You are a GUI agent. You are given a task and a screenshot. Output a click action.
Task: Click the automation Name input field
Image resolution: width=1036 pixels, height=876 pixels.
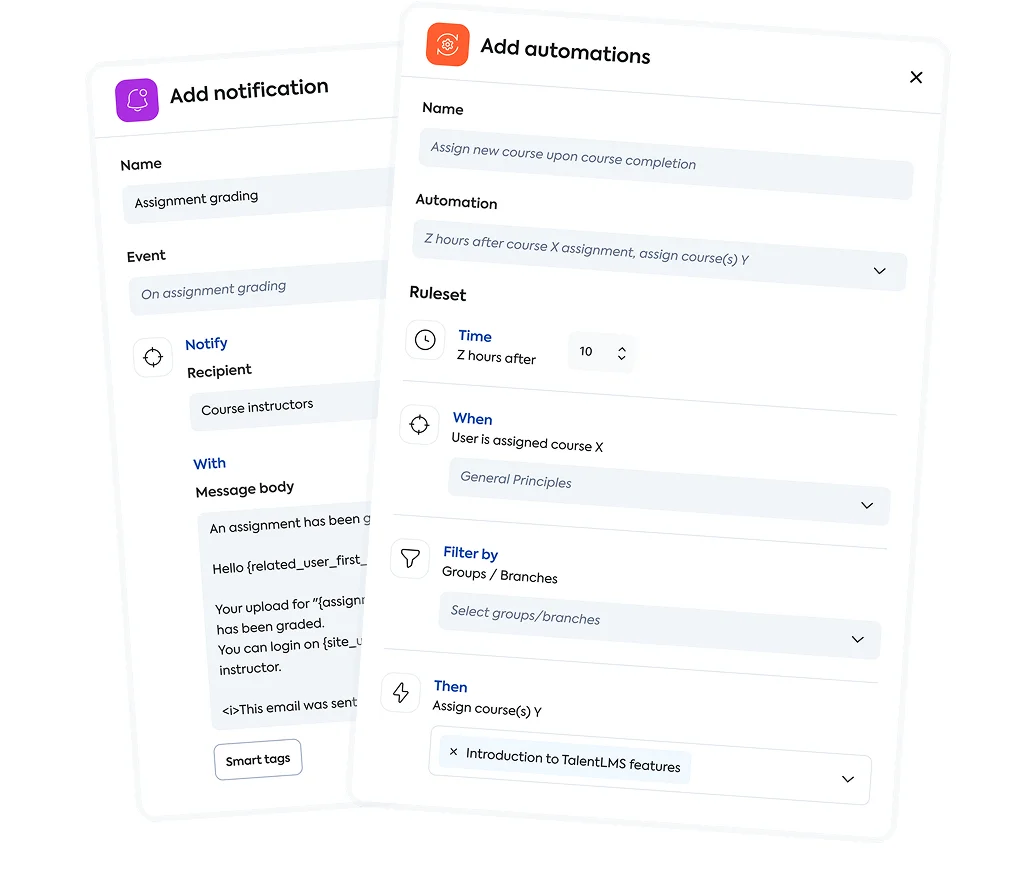tap(665, 165)
